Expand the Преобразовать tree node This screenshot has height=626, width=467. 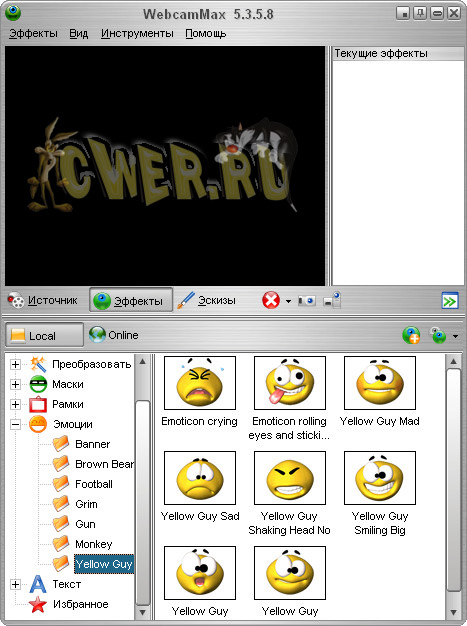(15, 364)
